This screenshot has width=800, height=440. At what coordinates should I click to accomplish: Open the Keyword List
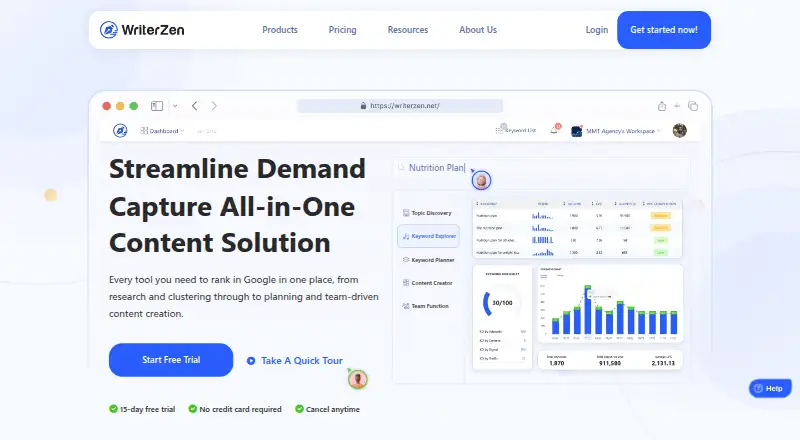point(516,130)
